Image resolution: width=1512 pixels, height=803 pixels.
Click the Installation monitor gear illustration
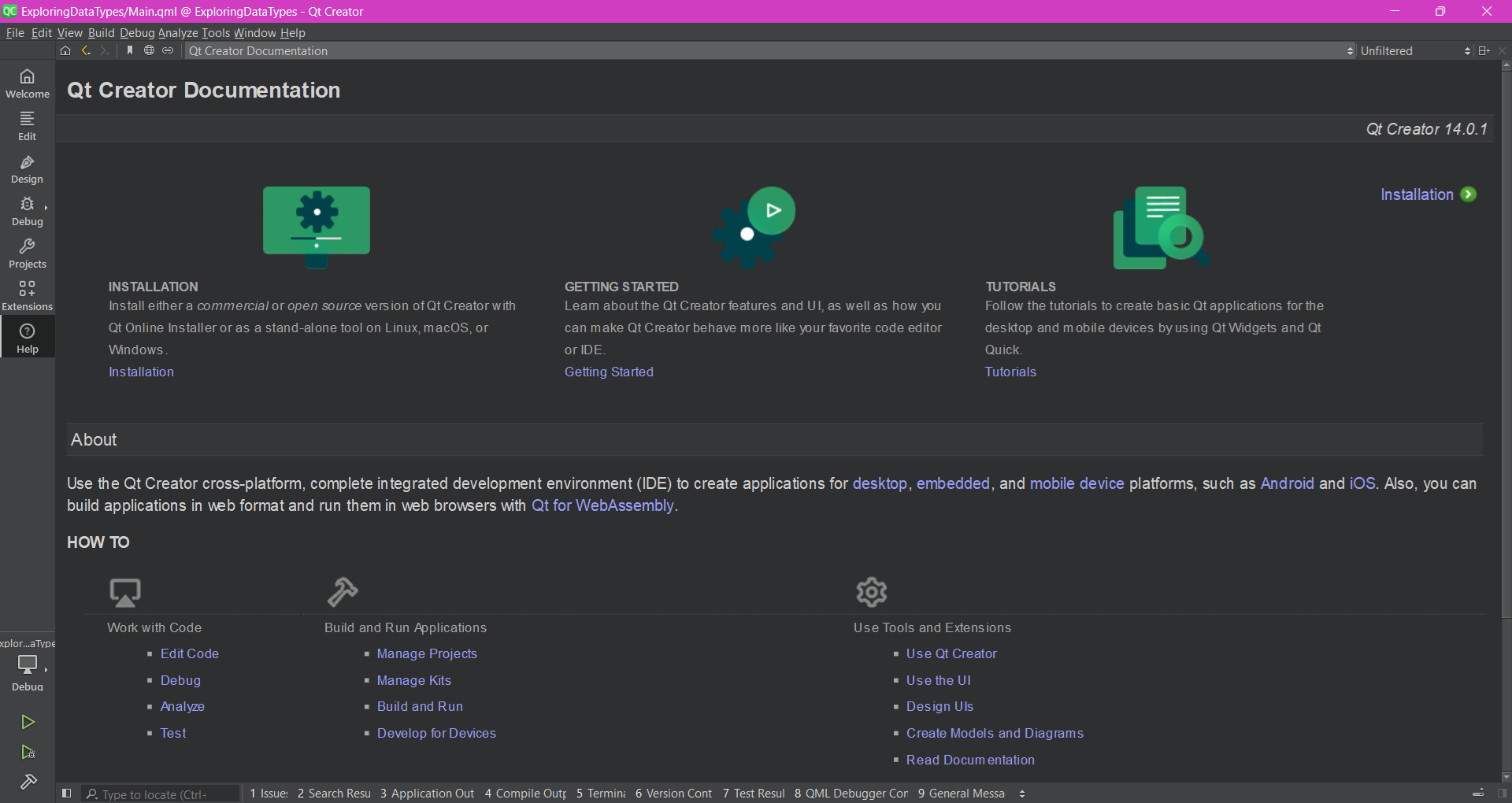pos(317,227)
